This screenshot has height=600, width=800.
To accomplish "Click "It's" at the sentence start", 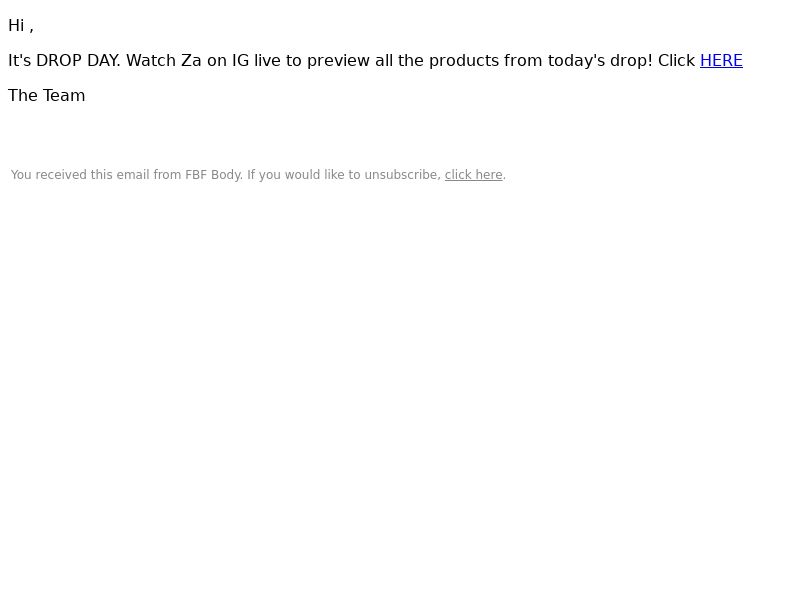I will pos(19,61).
